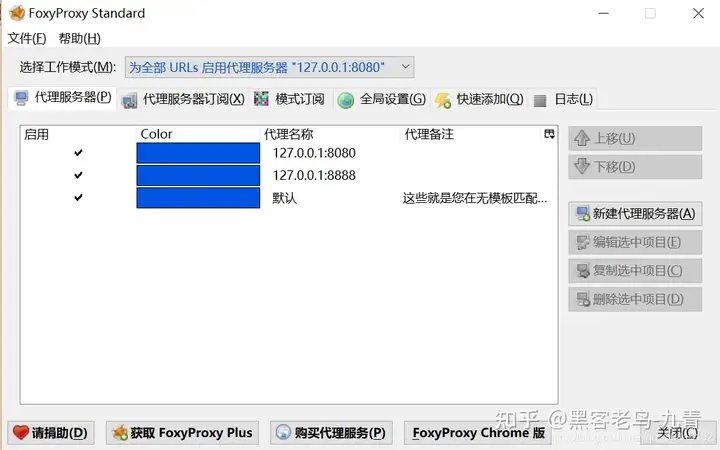
Task: Click the Color column header
Action: point(198,134)
